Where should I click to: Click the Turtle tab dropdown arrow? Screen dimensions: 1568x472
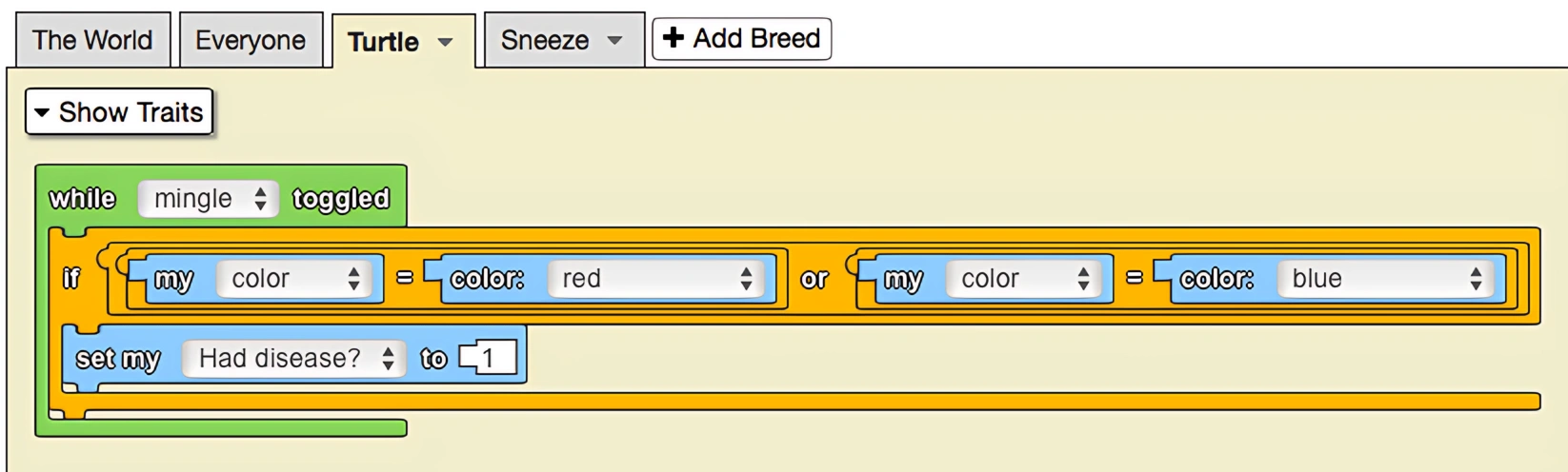click(445, 42)
